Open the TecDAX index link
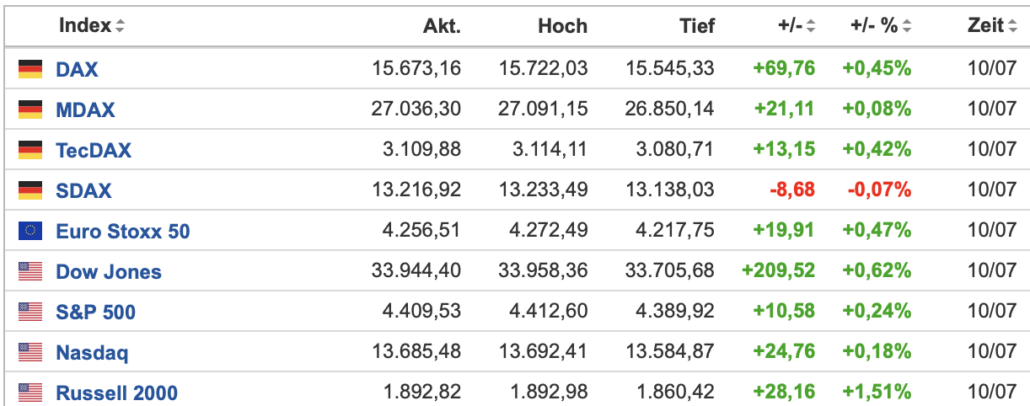This screenshot has width=1030, height=406. point(93,150)
